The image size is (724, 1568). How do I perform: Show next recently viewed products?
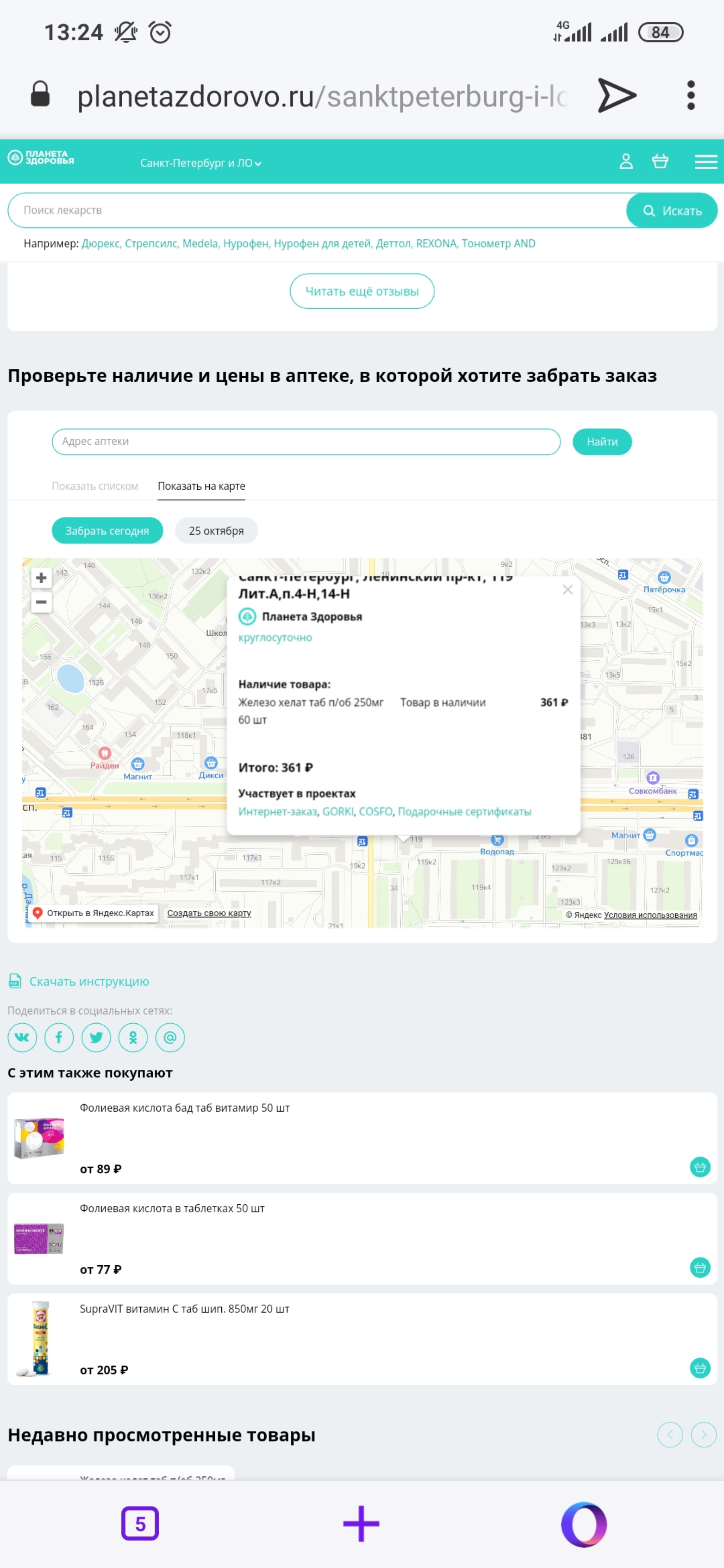(x=704, y=1435)
